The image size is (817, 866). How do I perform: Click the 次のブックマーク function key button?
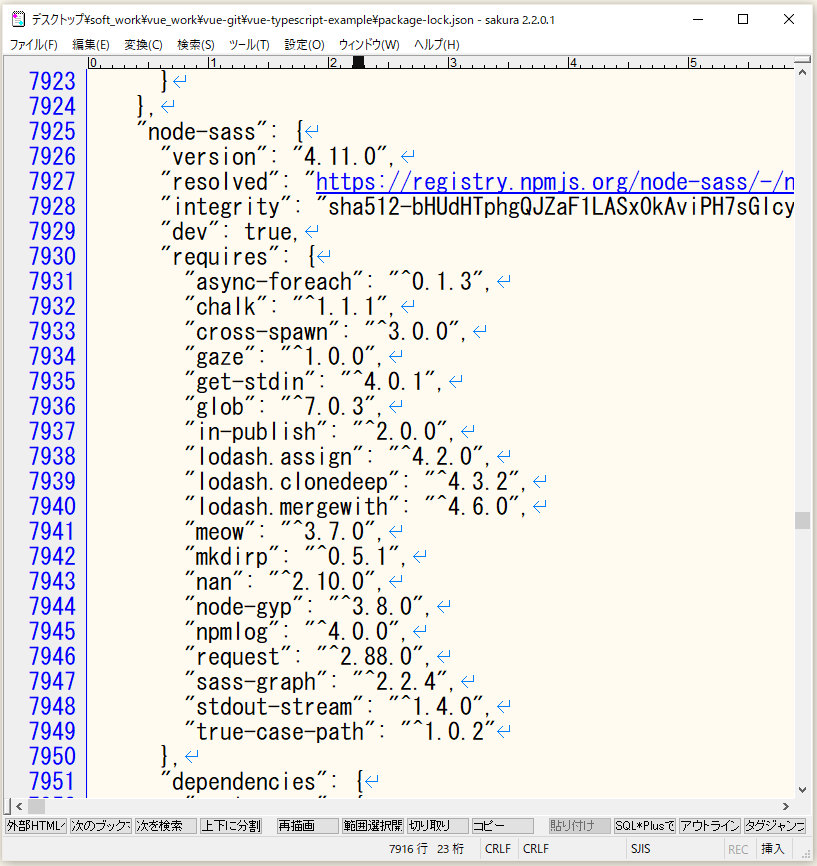point(101,826)
